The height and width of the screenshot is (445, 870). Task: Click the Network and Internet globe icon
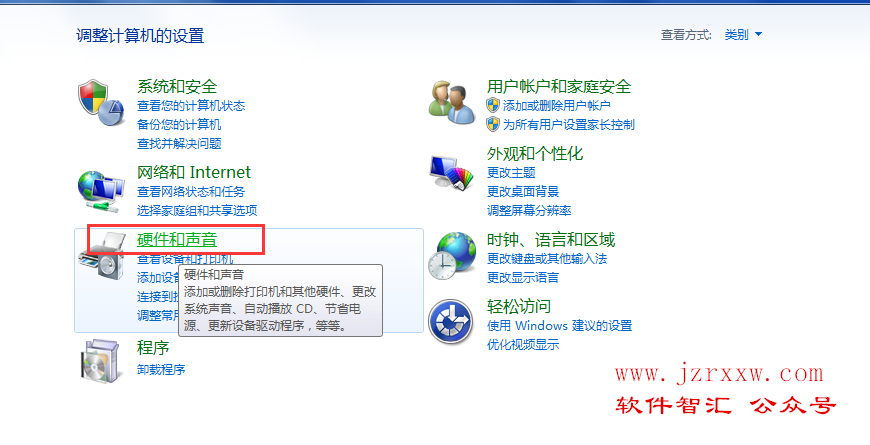coord(100,191)
